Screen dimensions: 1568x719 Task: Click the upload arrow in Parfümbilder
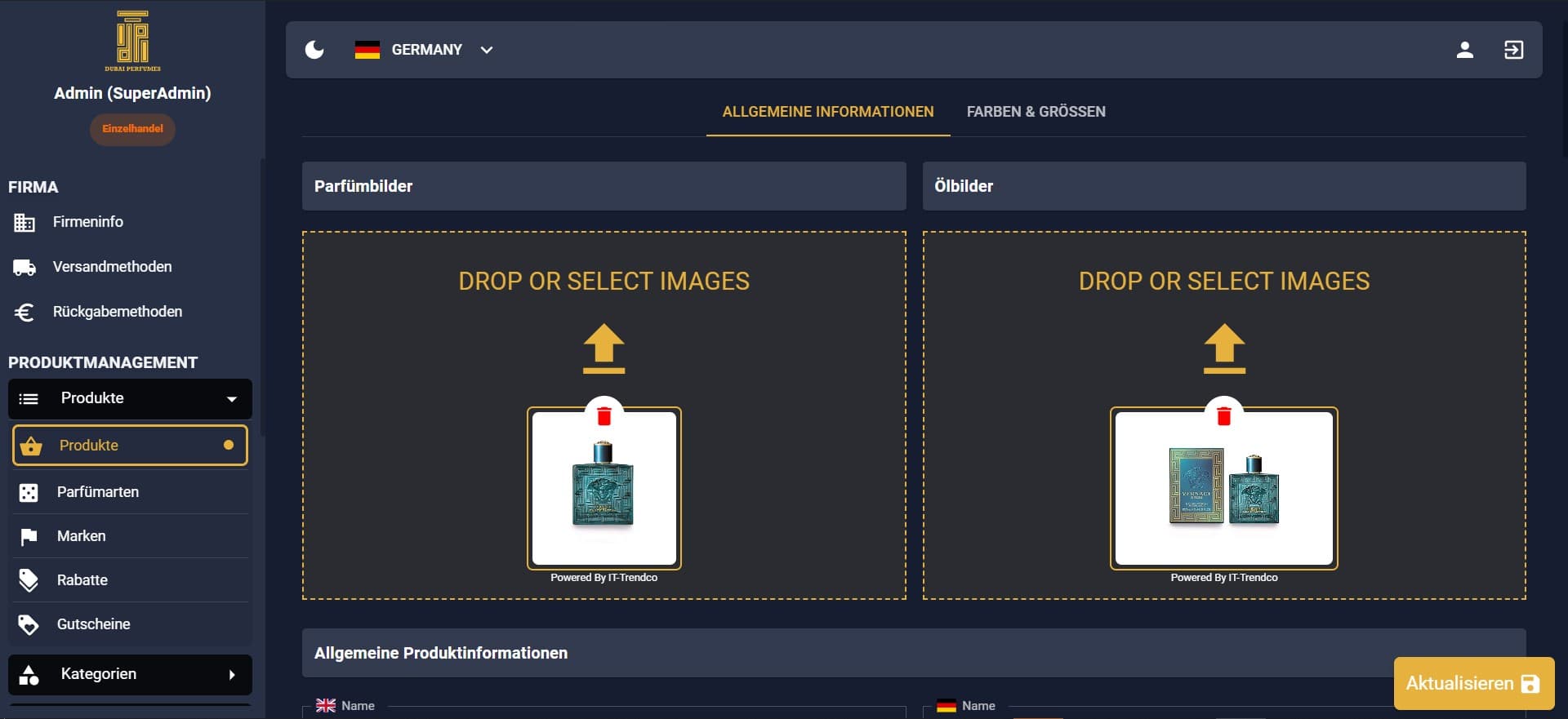tap(604, 348)
